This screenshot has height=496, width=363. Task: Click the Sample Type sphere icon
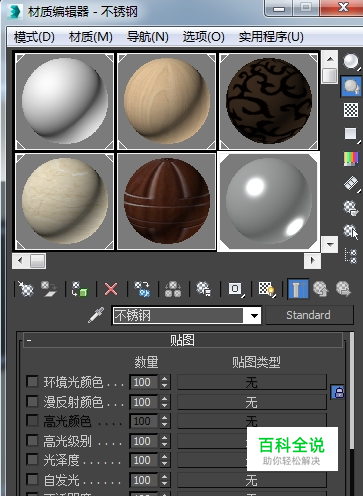click(x=351, y=62)
